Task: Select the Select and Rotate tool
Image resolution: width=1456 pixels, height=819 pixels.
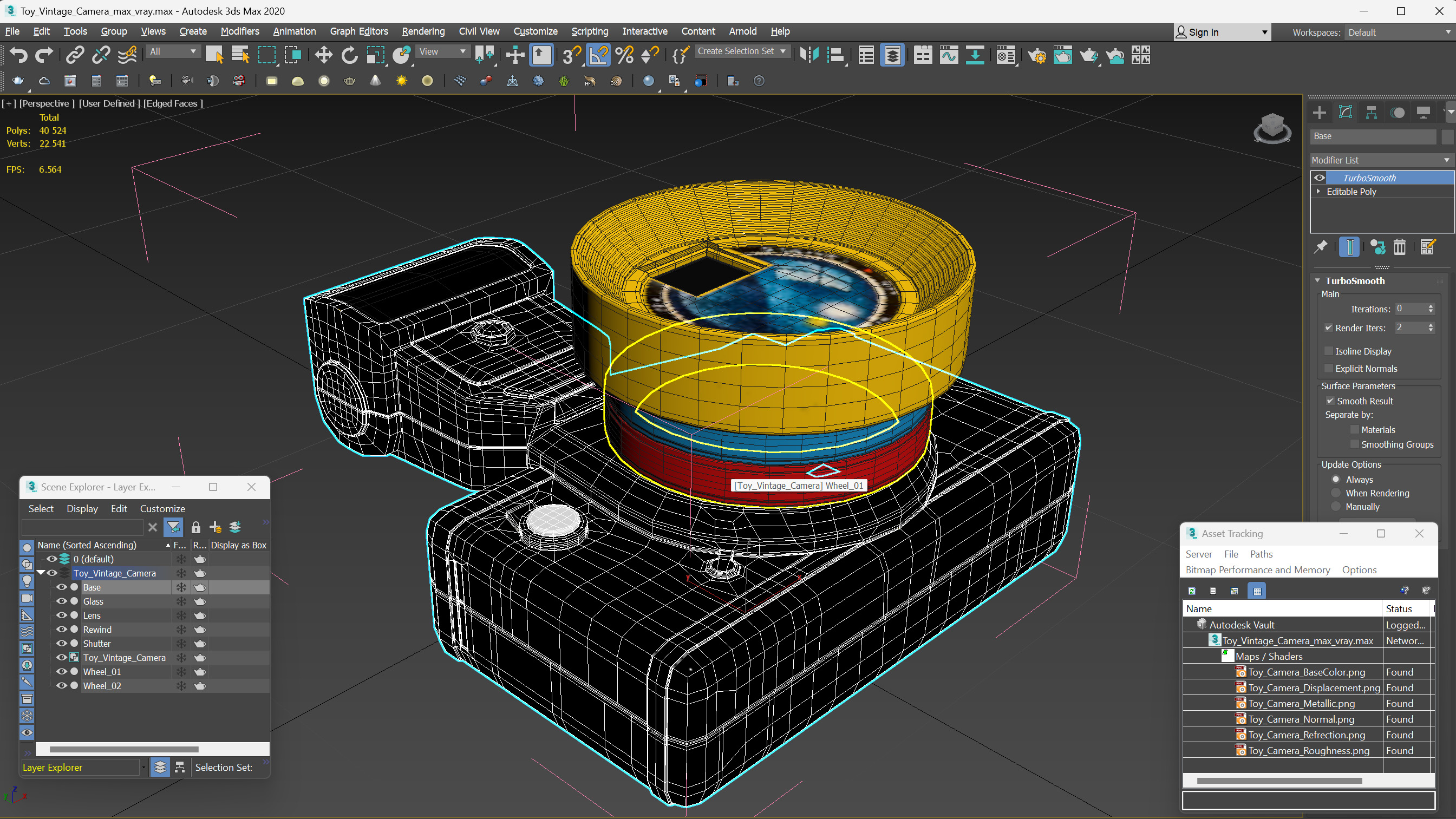Action: [x=349, y=55]
